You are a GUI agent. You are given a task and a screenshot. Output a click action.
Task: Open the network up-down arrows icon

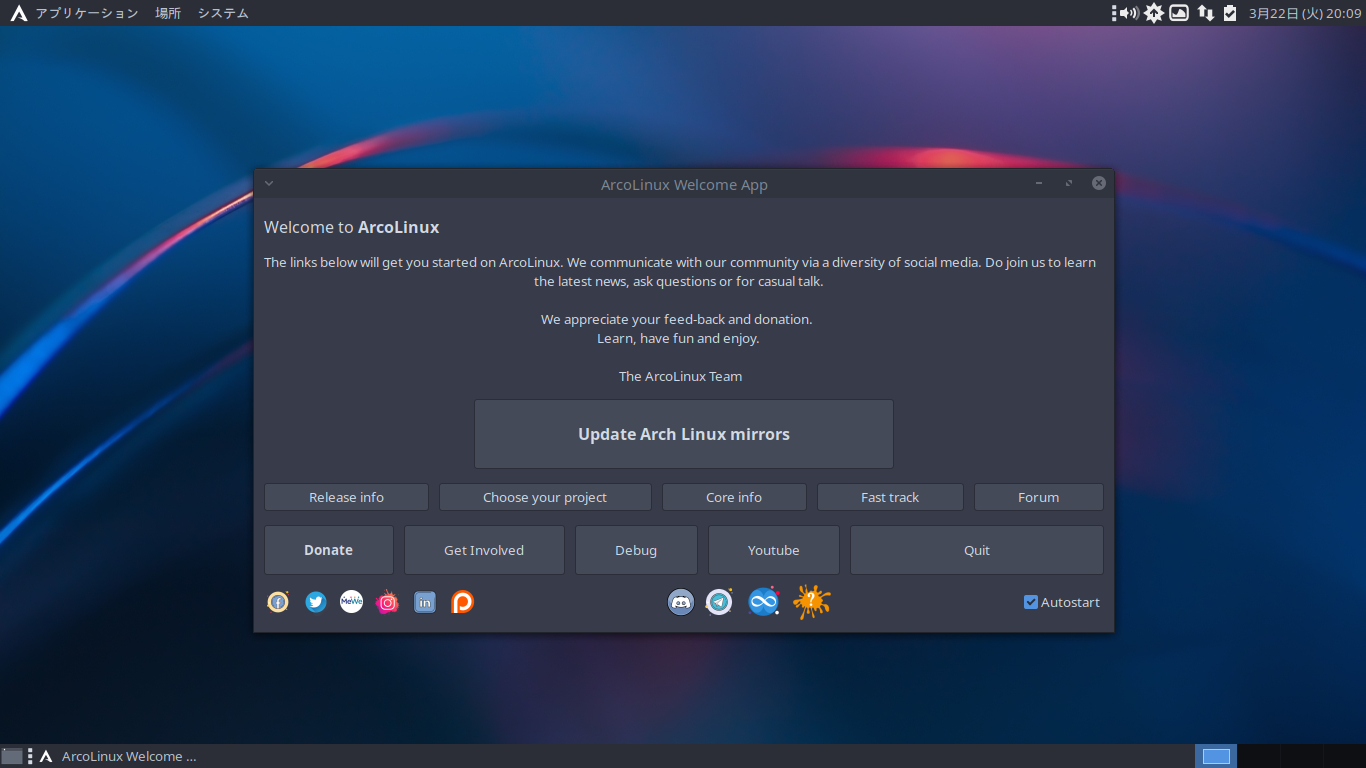1206,13
